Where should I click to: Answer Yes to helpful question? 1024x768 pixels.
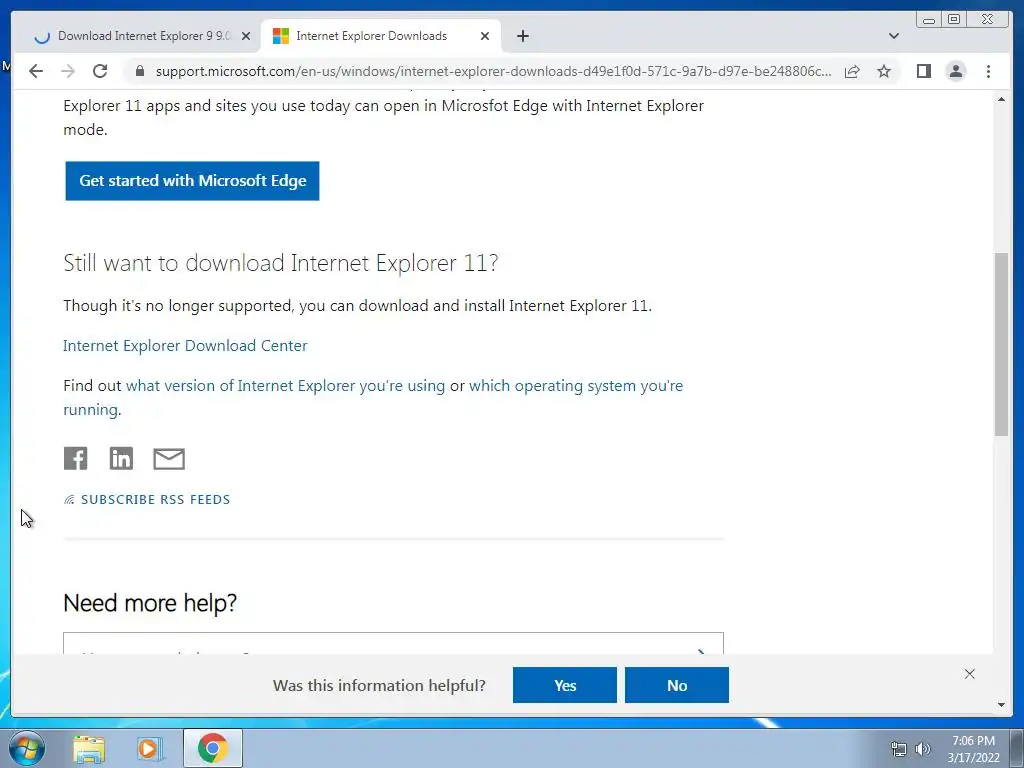click(565, 685)
